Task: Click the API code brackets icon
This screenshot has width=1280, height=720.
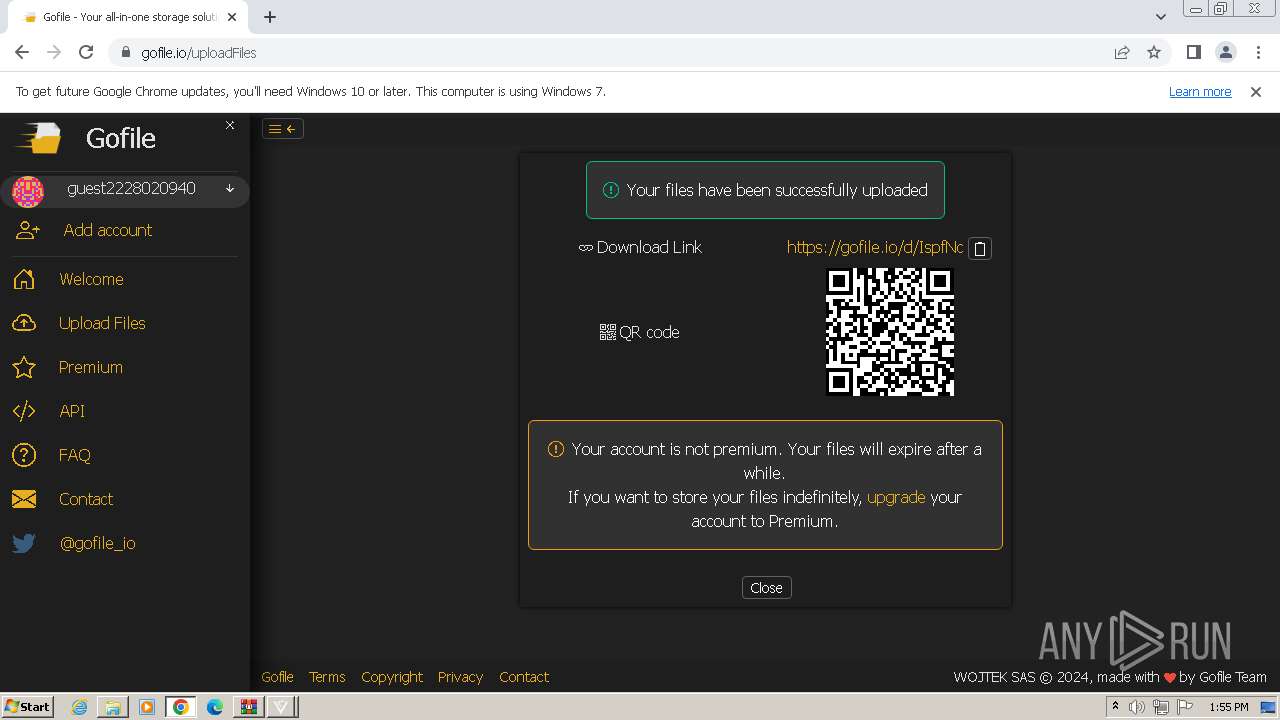Action: pos(24,411)
